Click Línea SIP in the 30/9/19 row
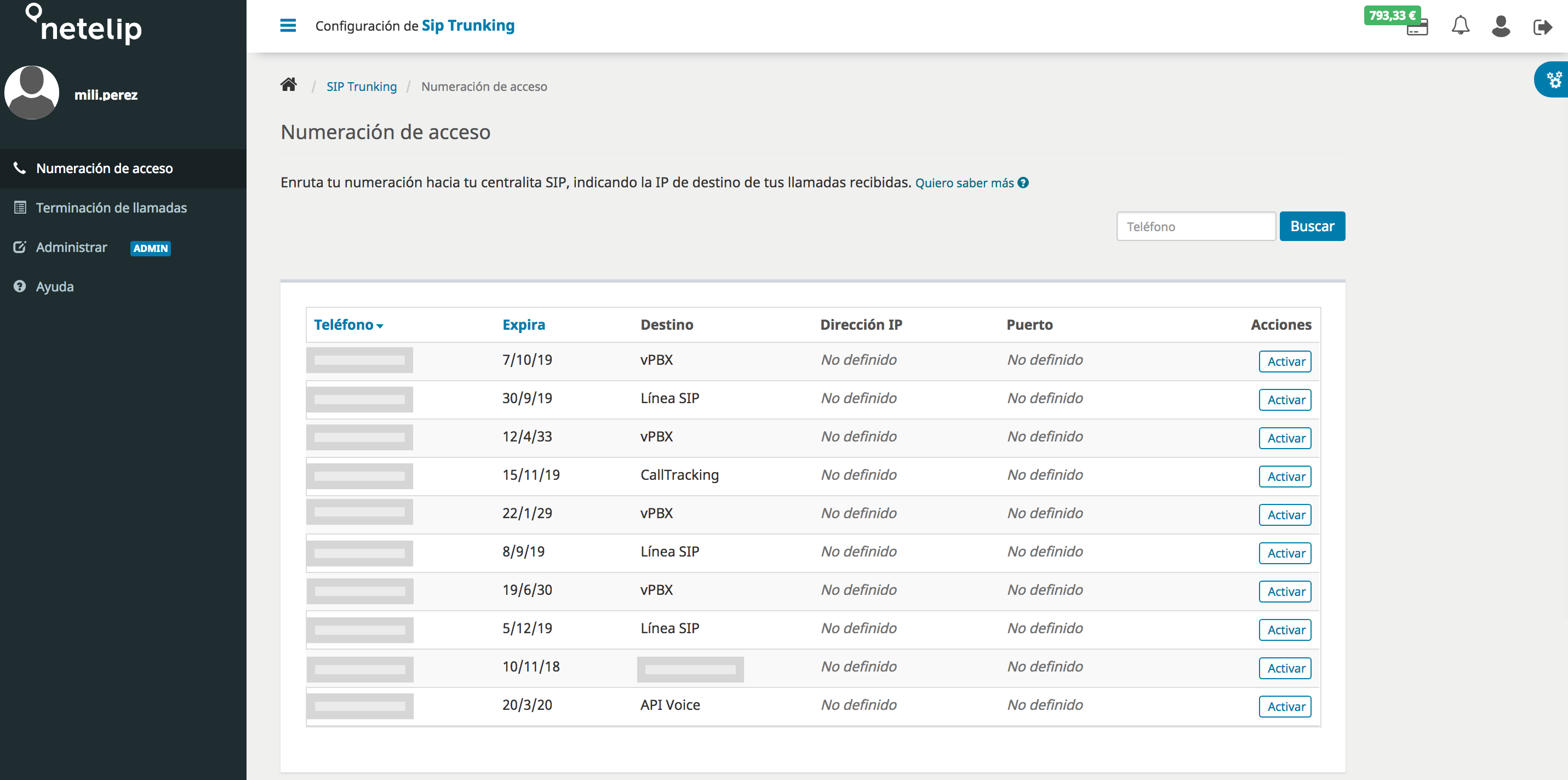The image size is (1568, 780). 669,399
